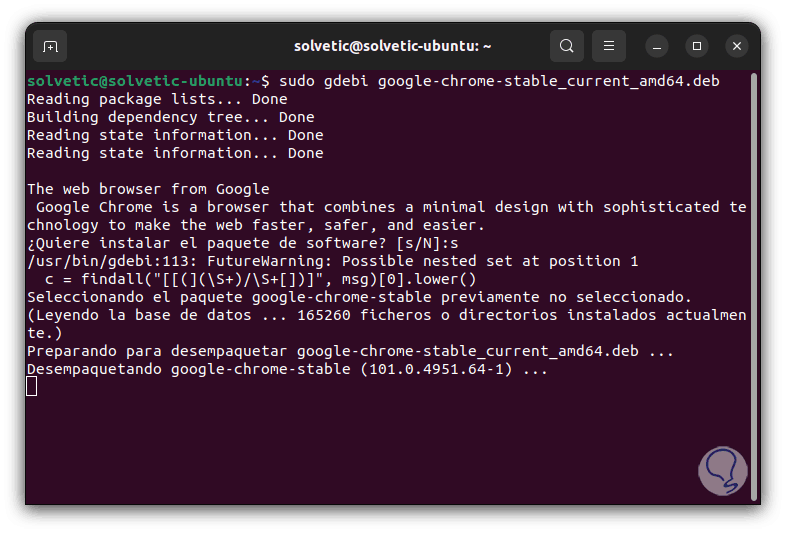Screen dimensions: 786x533
Task: Open a new terminal tab
Action: click(x=50, y=46)
